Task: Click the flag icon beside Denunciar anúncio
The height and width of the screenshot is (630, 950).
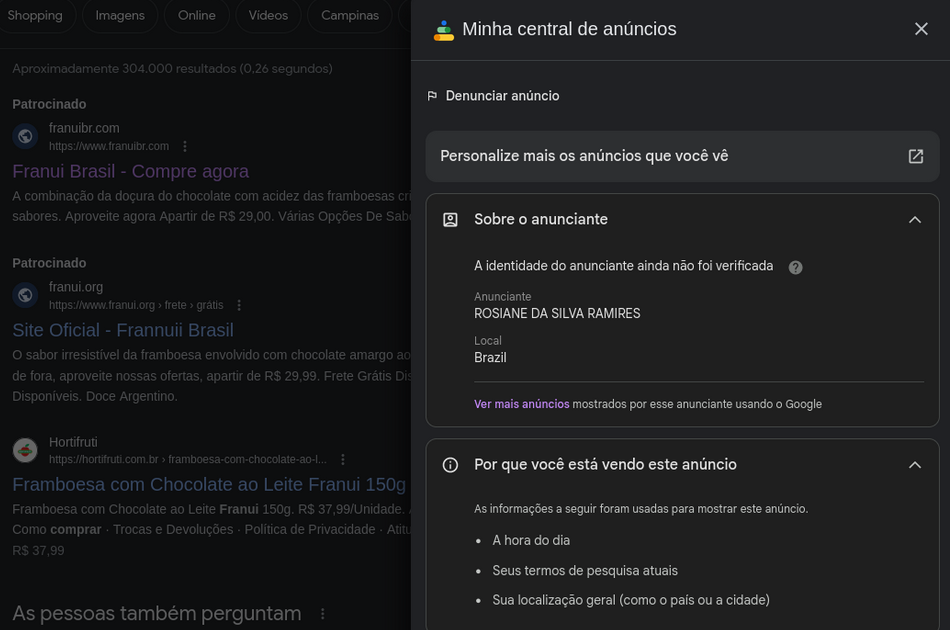Action: (432, 96)
